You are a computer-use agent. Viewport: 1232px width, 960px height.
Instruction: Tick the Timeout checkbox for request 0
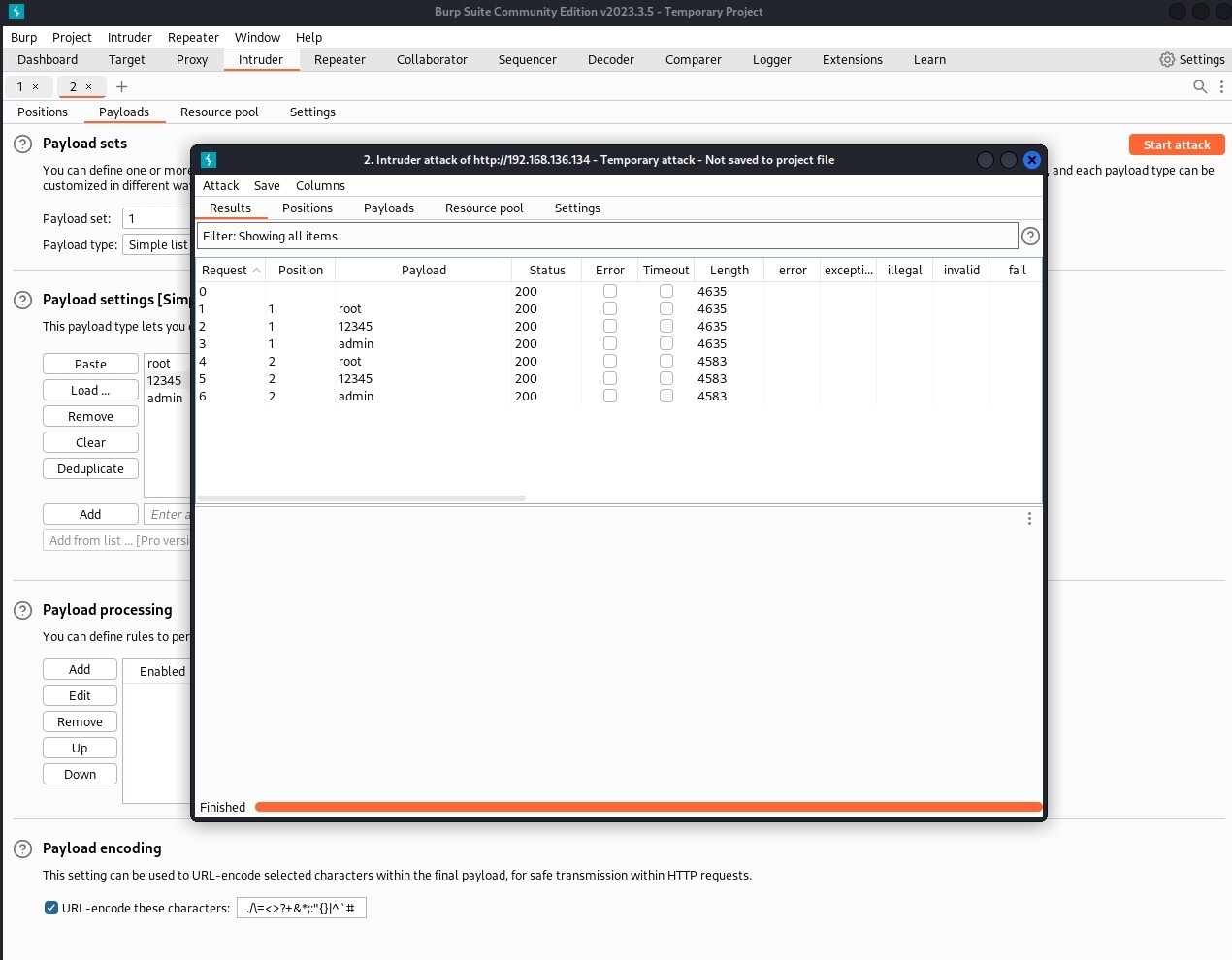pos(666,291)
